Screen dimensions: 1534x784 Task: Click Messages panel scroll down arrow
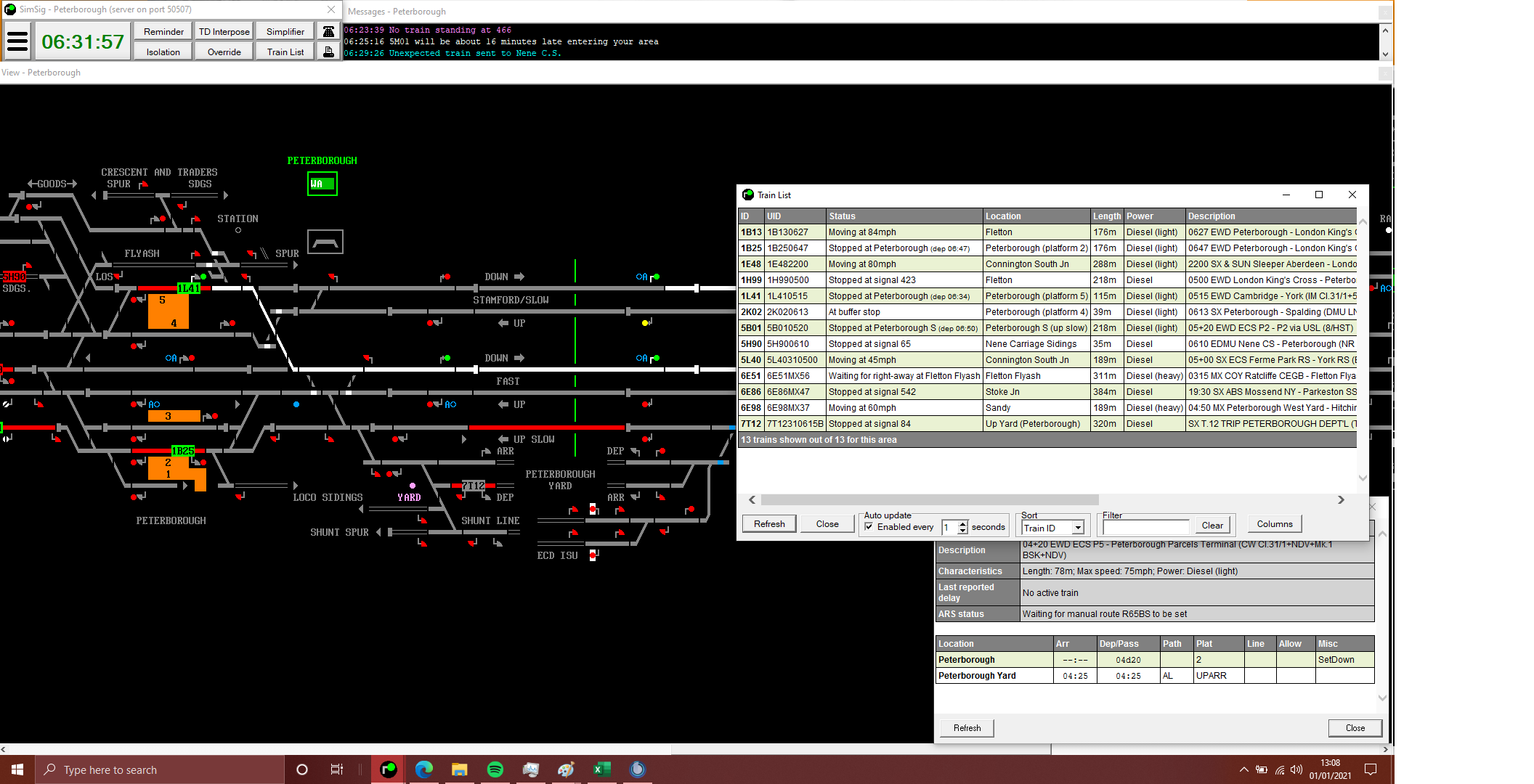(x=1385, y=54)
